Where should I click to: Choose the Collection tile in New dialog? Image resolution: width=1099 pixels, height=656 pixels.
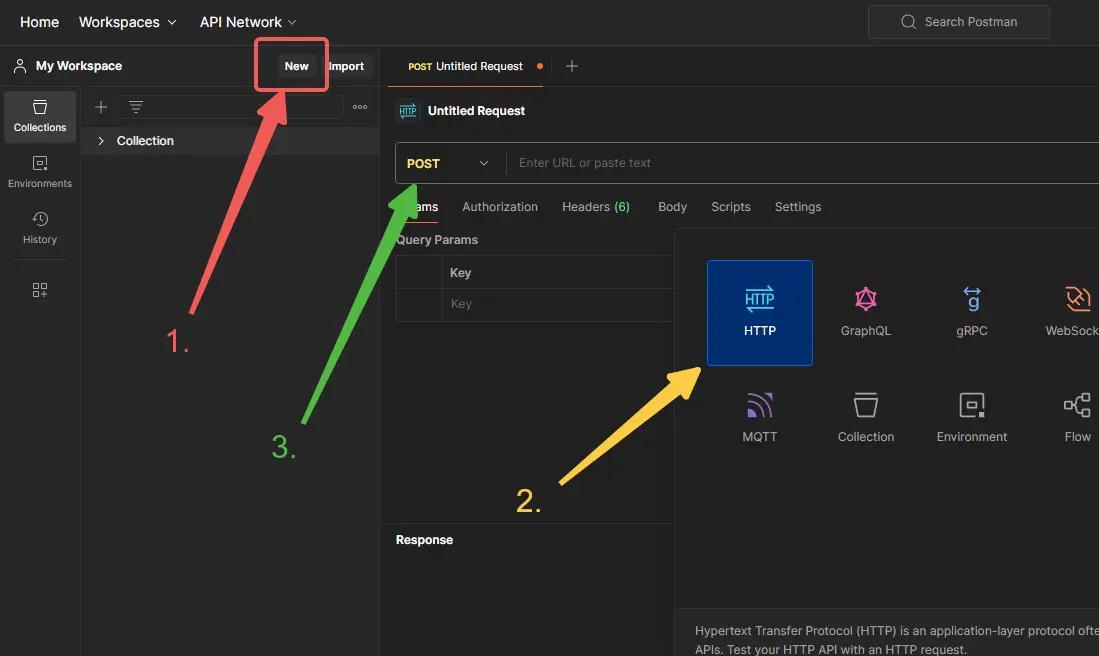coord(866,418)
